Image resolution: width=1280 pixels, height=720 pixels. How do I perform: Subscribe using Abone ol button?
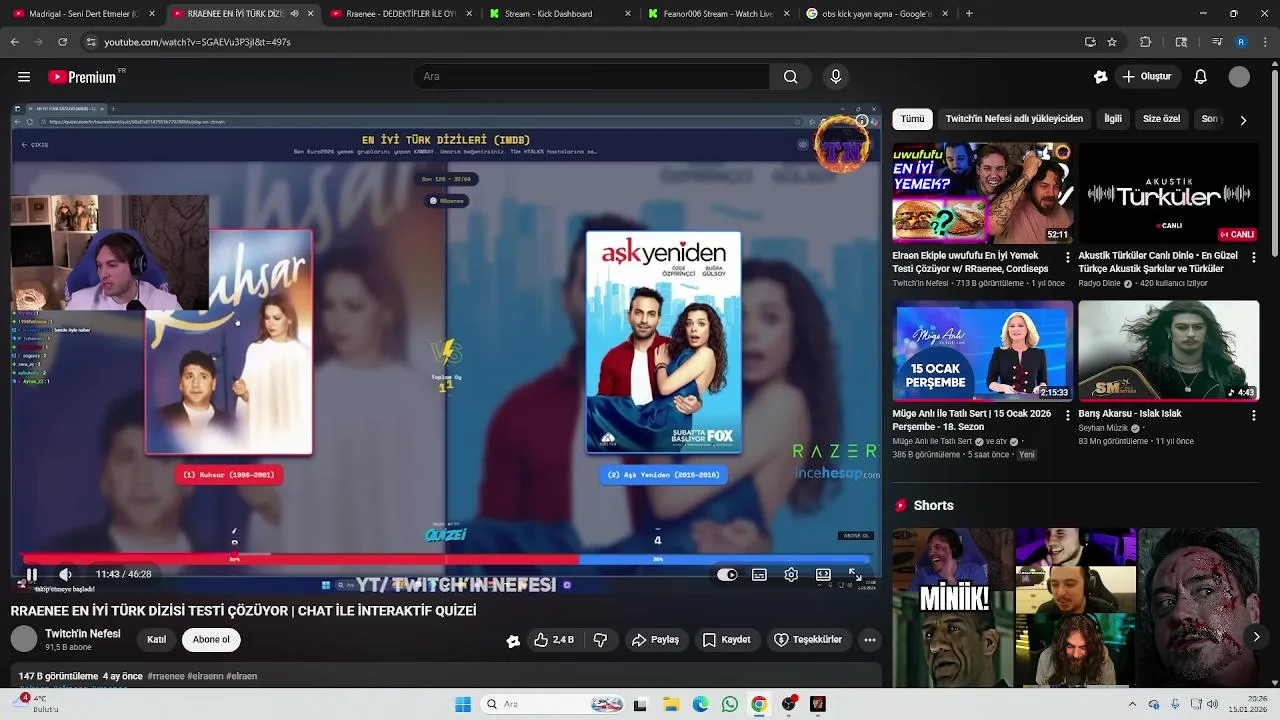(x=211, y=640)
